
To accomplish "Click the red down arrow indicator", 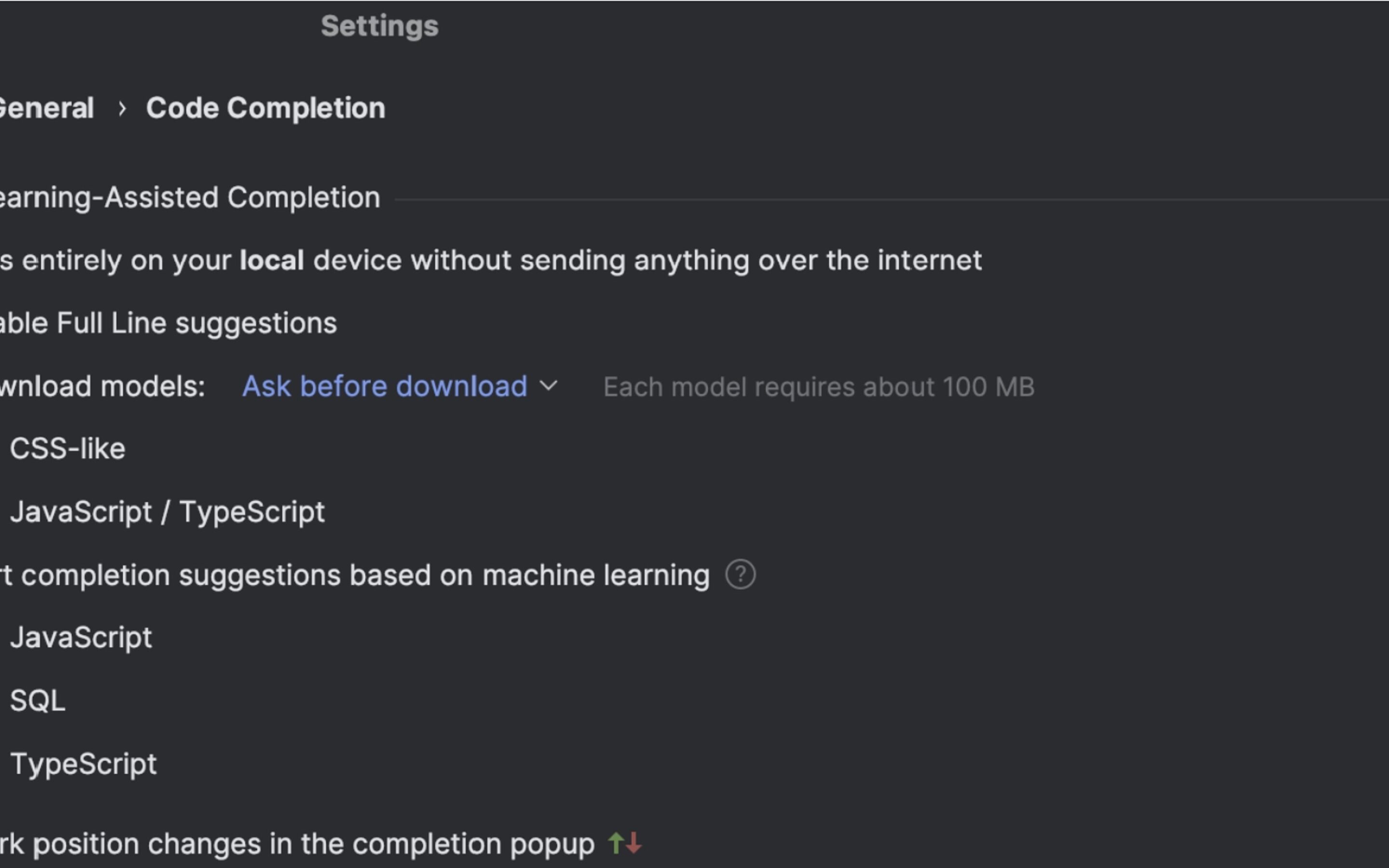I will pyautogui.click(x=634, y=843).
